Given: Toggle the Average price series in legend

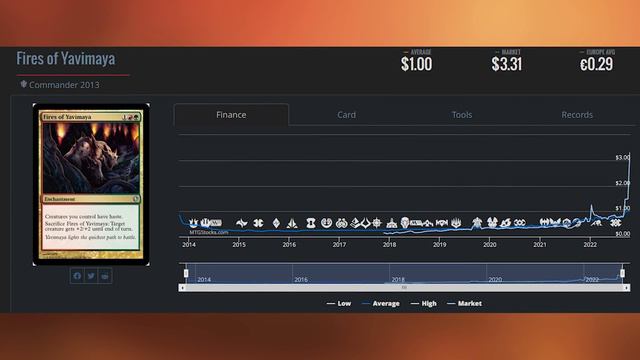Looking at the screenshot, I should tap(381, 303).
